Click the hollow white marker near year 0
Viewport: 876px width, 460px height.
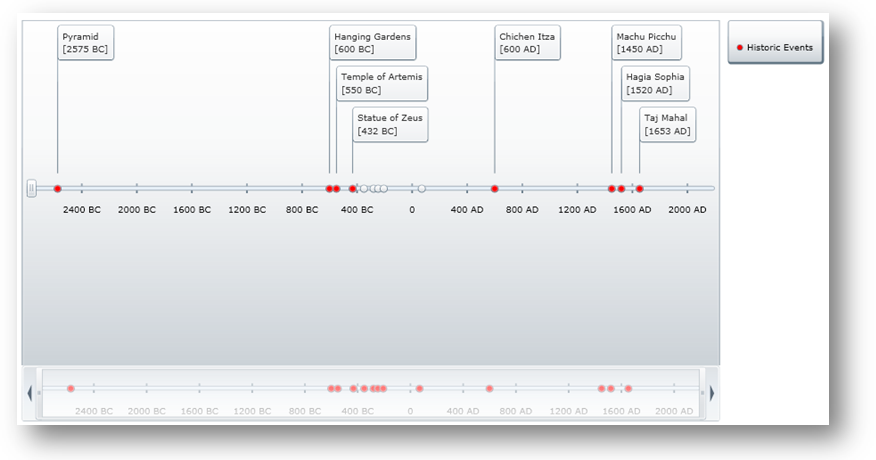(422, 189)
